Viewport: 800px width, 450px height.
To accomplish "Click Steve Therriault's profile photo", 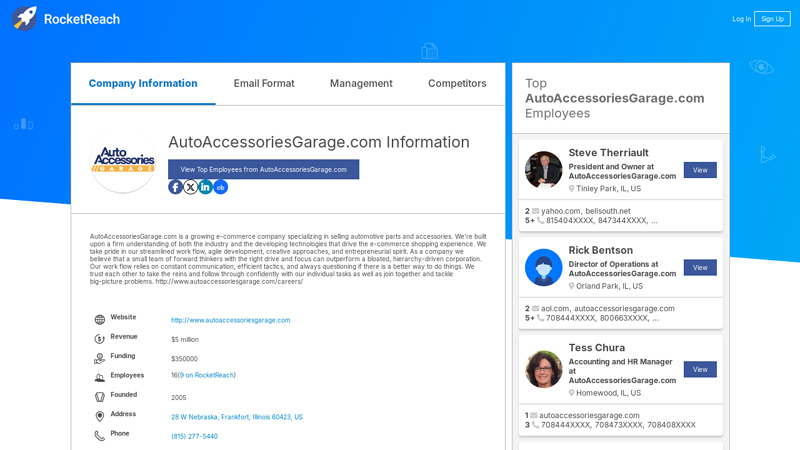I will click(x=543, y=169).
